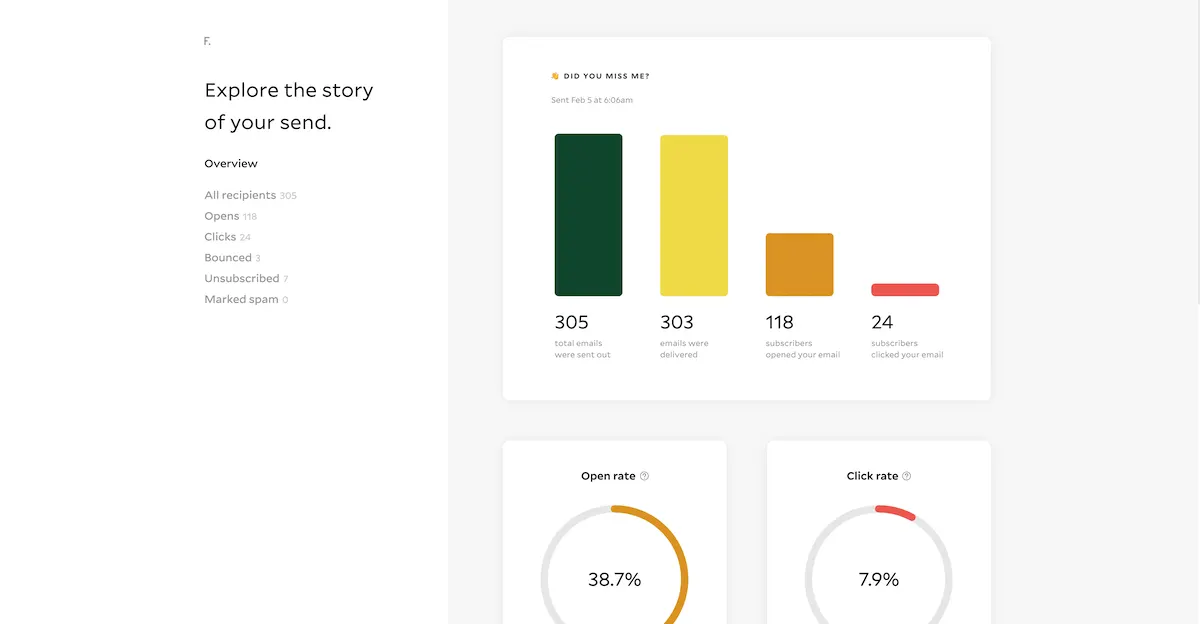Image resolution: width=1200 pixels, height=624 pixels.
Task: Click the 38.7% open rate value
Action: [614, 579]
